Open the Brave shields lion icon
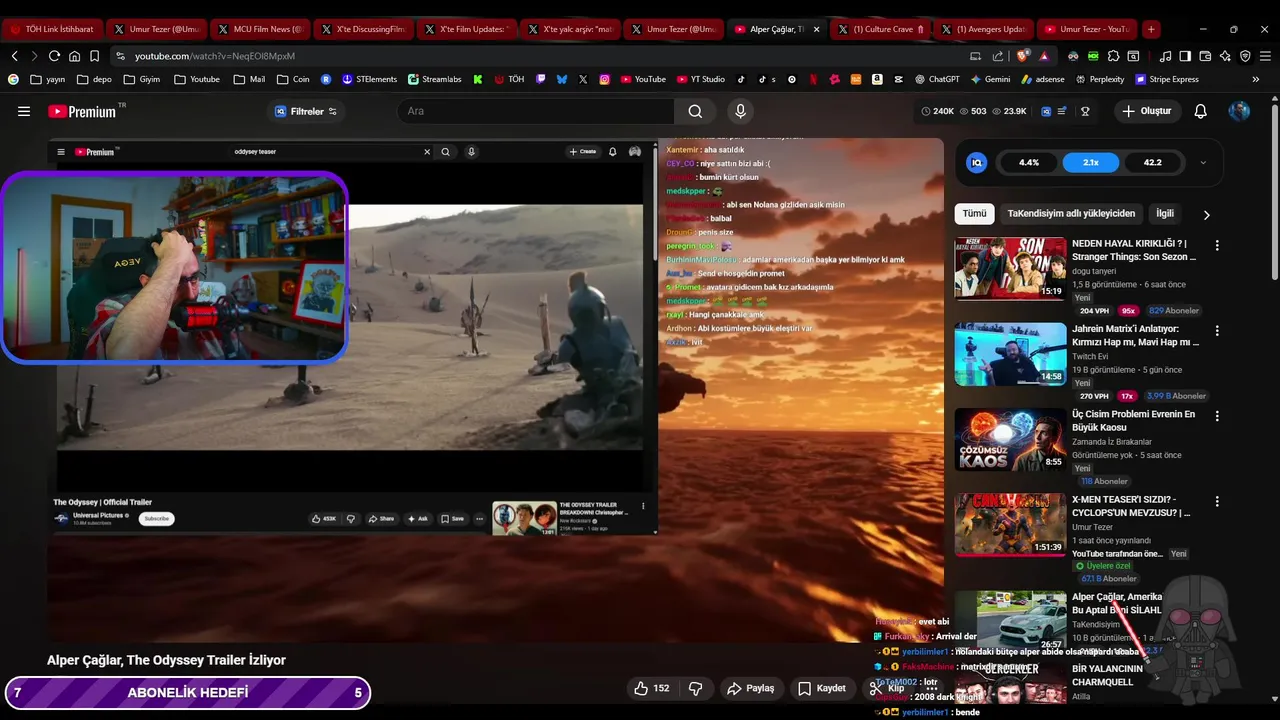Screen dimensions: 1280x720 click(x=1022, y=56)
